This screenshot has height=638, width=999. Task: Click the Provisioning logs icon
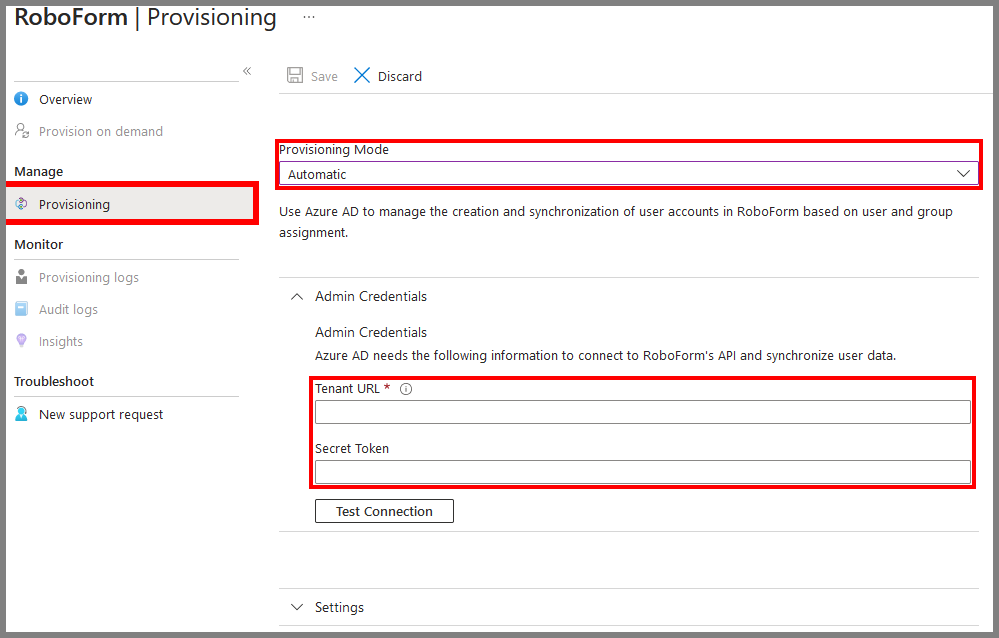point(21,277)
